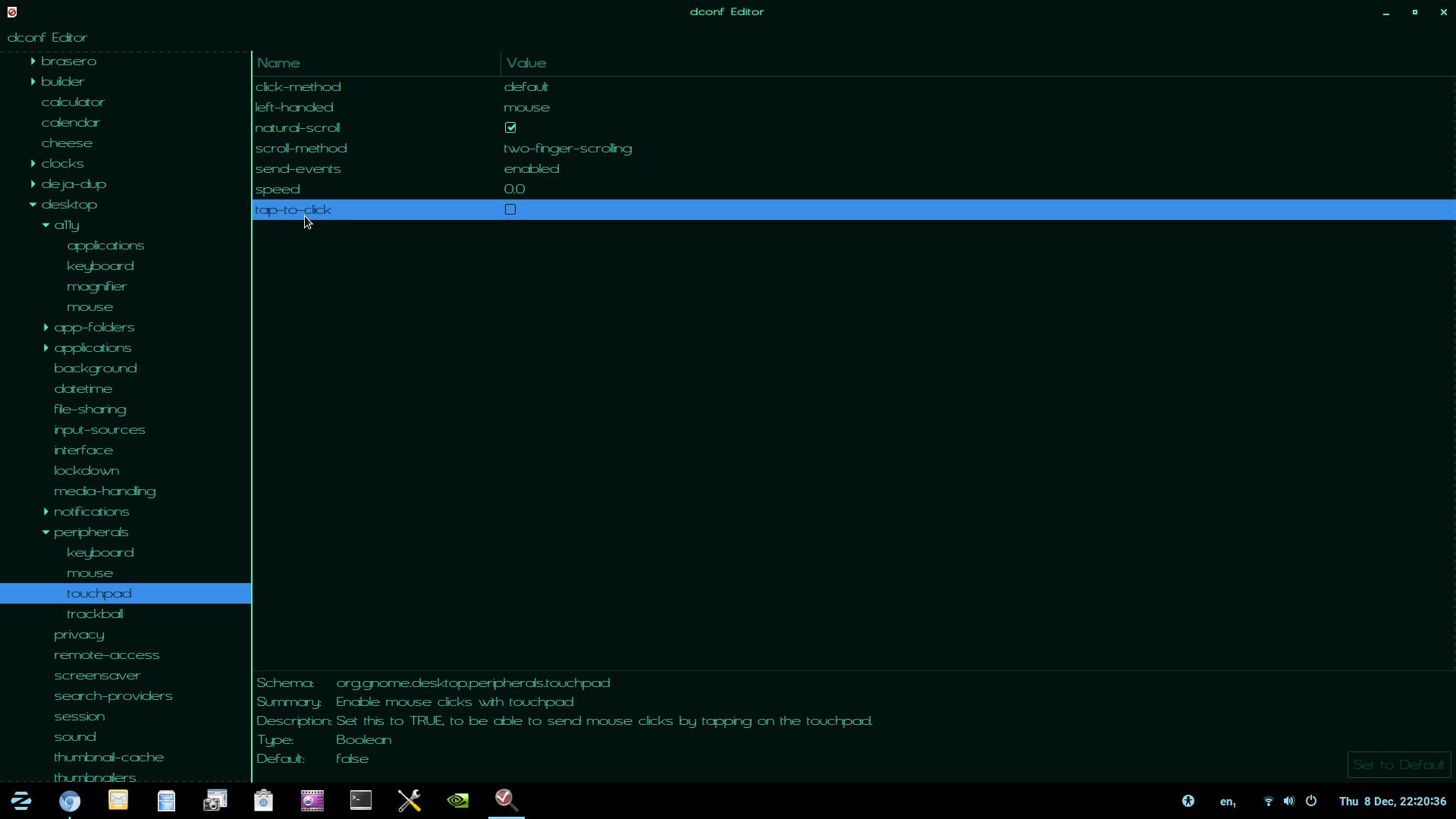
Task: Open the Wi-Fi network indicator
Action: coord(1268,801)
